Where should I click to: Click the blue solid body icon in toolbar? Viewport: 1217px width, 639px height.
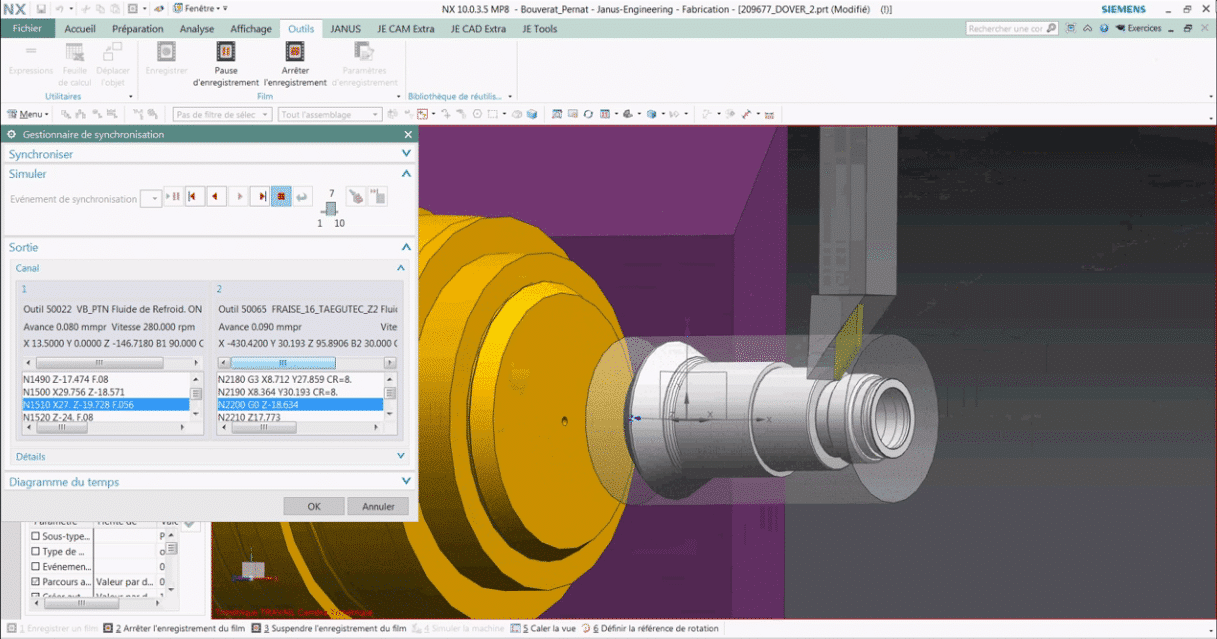[532, 114]
